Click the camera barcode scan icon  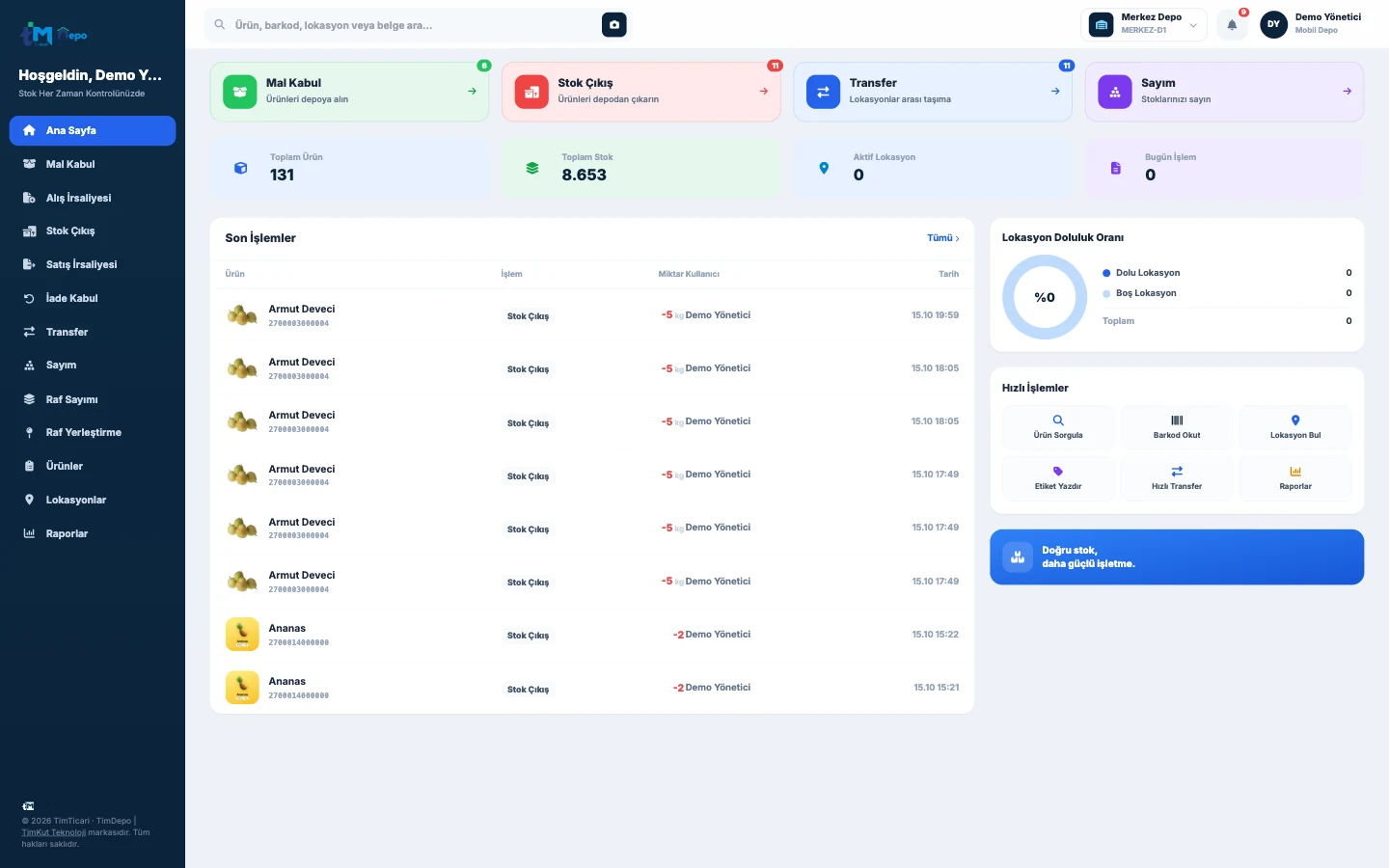click(x=614, y=25)
